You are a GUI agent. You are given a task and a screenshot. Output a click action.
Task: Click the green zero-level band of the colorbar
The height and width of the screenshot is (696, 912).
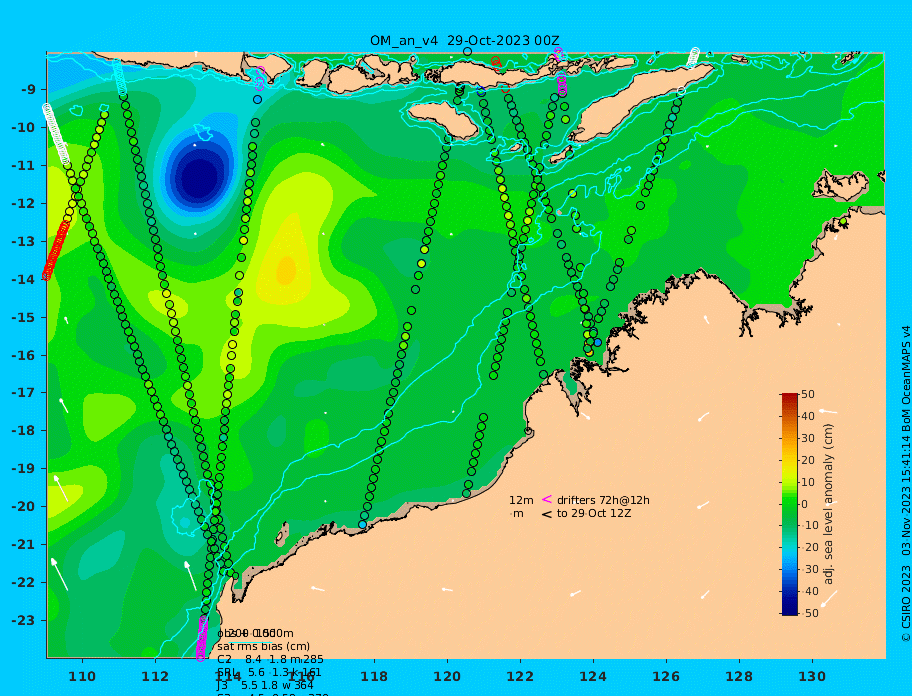pos(789,502)
